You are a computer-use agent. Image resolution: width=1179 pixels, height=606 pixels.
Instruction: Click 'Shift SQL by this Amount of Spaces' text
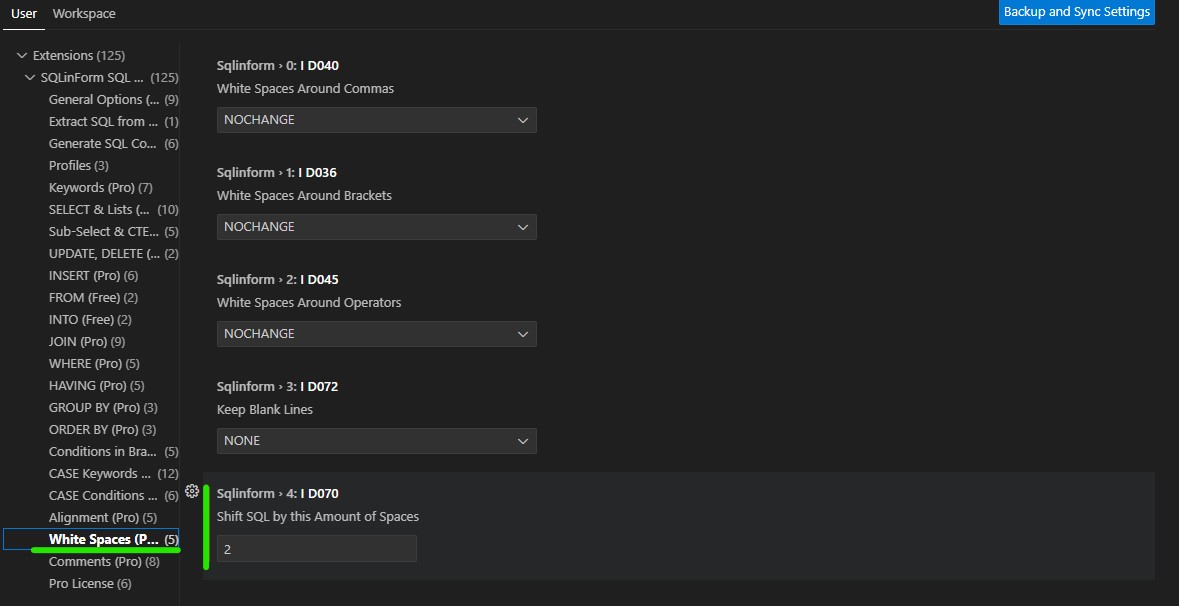pos(318,517)
